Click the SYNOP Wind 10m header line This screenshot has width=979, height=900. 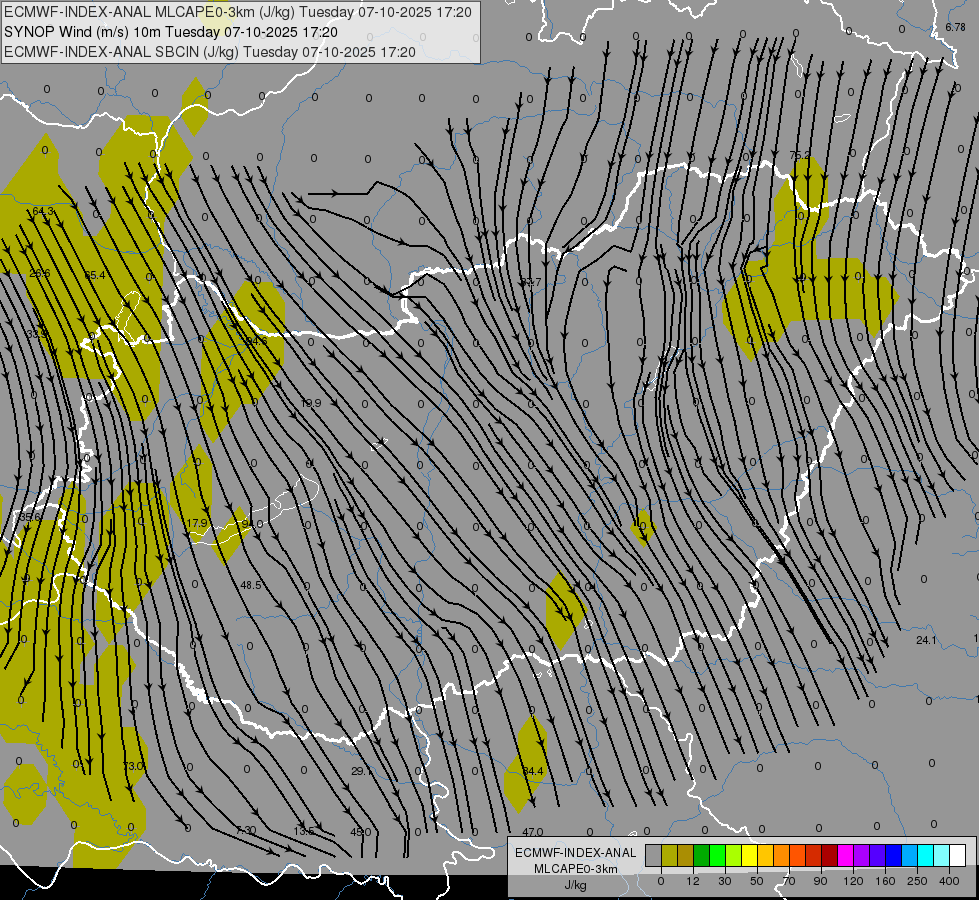pos(171,32)
